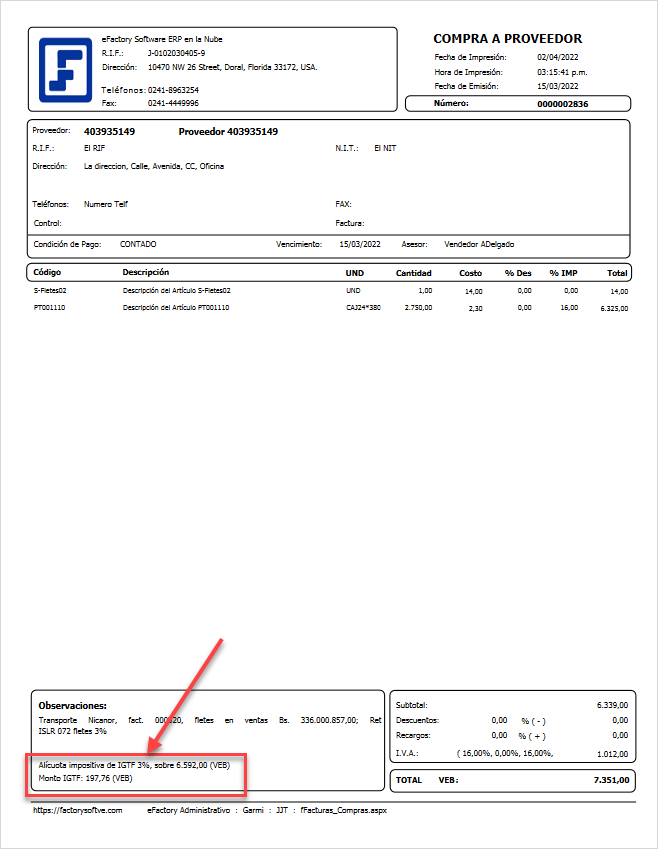
Task: Click the cost 2,30 cell
Action: pyautogui.click(x=475, y=308)
